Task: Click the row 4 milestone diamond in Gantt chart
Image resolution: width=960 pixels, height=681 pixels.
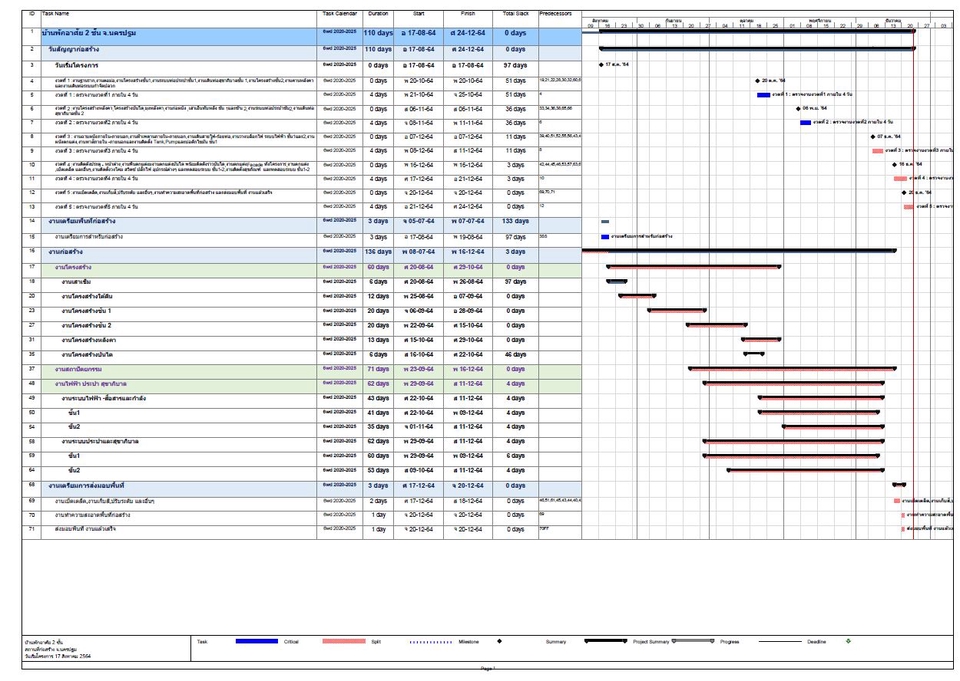Action: point(757,81)
